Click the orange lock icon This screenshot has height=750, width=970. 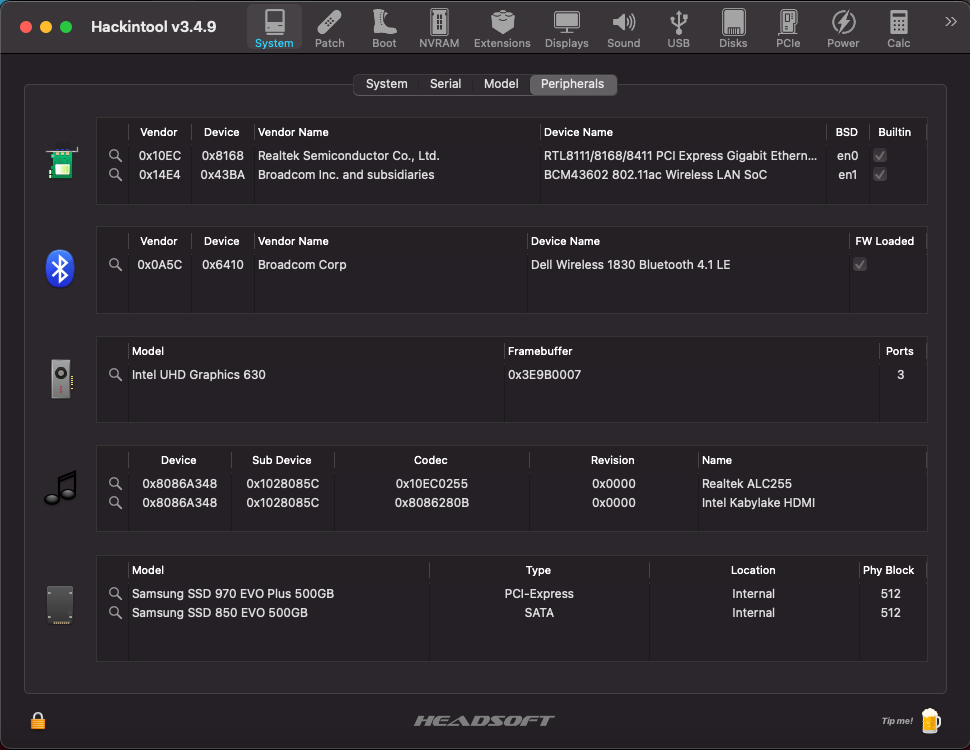pyautogui.click(x=38, y=720)
